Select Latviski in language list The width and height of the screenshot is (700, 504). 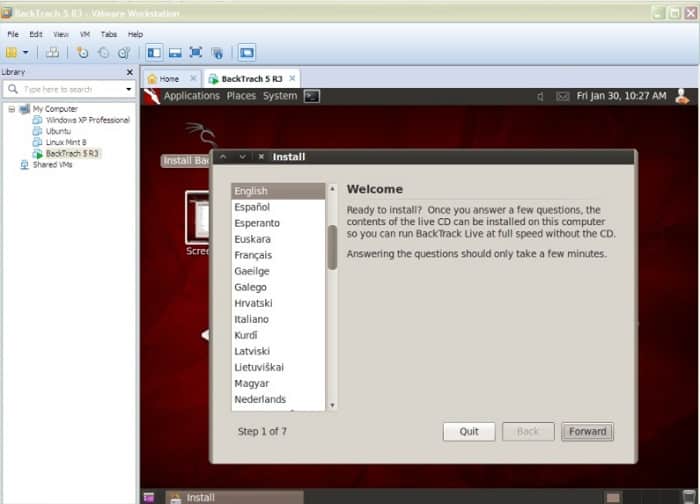(279, 351)
